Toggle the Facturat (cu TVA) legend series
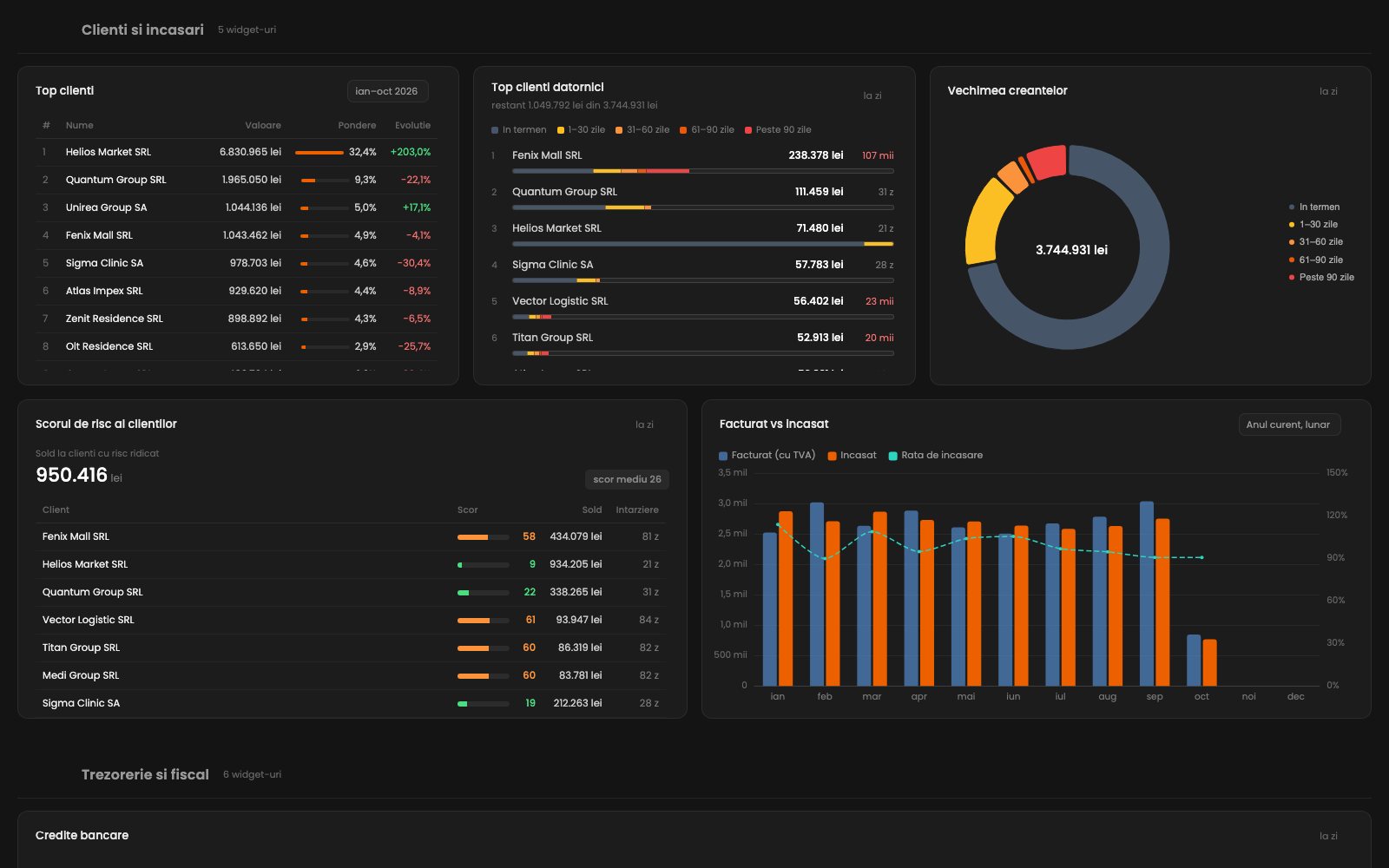The height and width of the screenshot is (868, 1389). click(767, 455)
